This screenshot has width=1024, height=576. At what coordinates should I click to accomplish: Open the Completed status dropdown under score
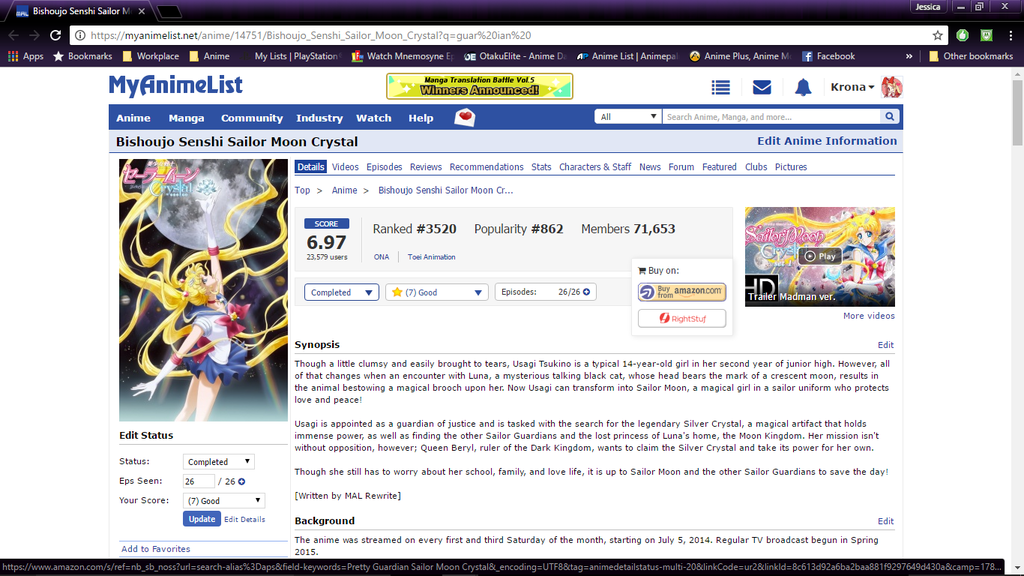click(341, 292)
